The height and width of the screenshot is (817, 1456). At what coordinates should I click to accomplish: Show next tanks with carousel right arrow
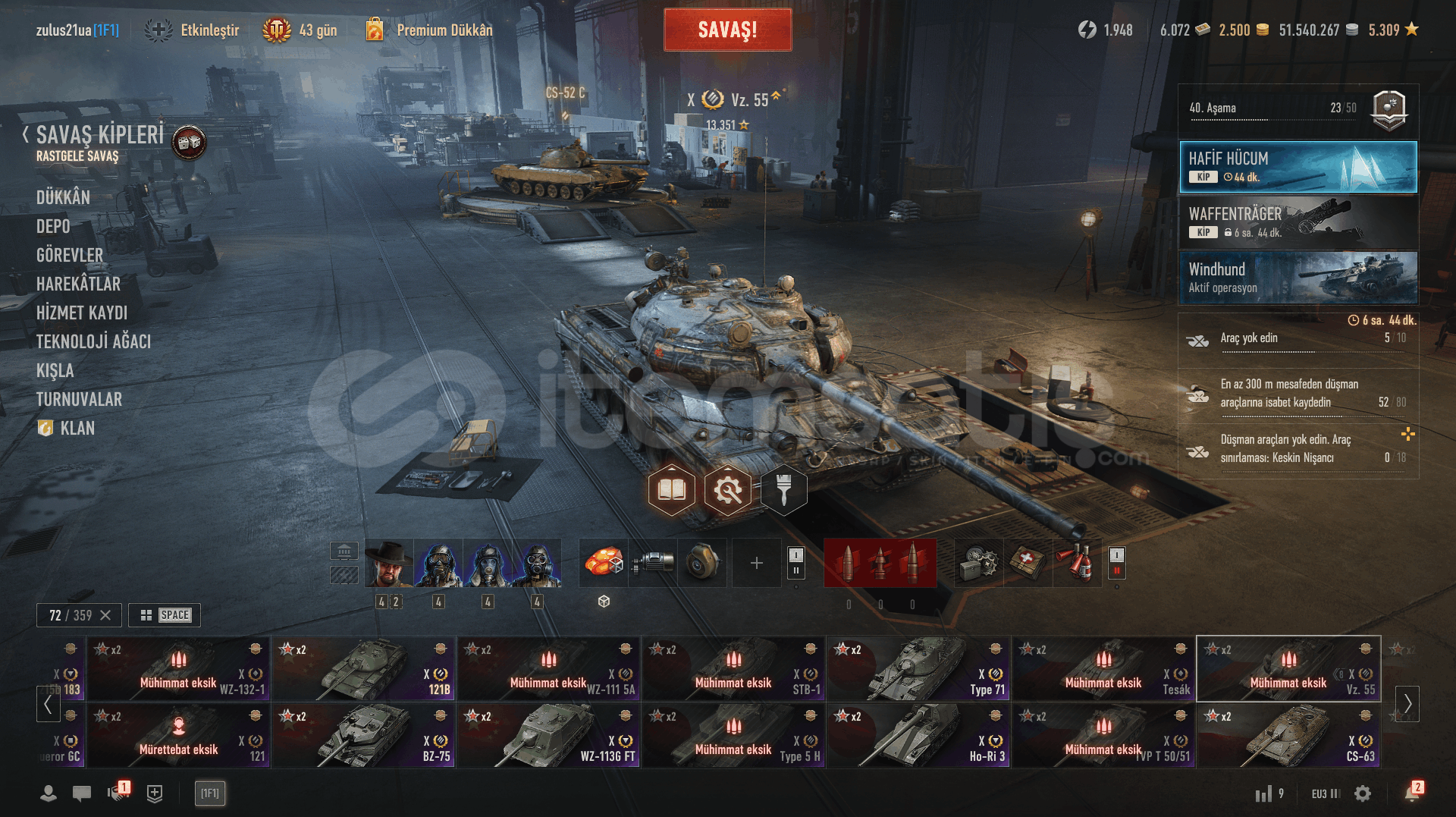pyautogui.click(x=1407, y=703)
